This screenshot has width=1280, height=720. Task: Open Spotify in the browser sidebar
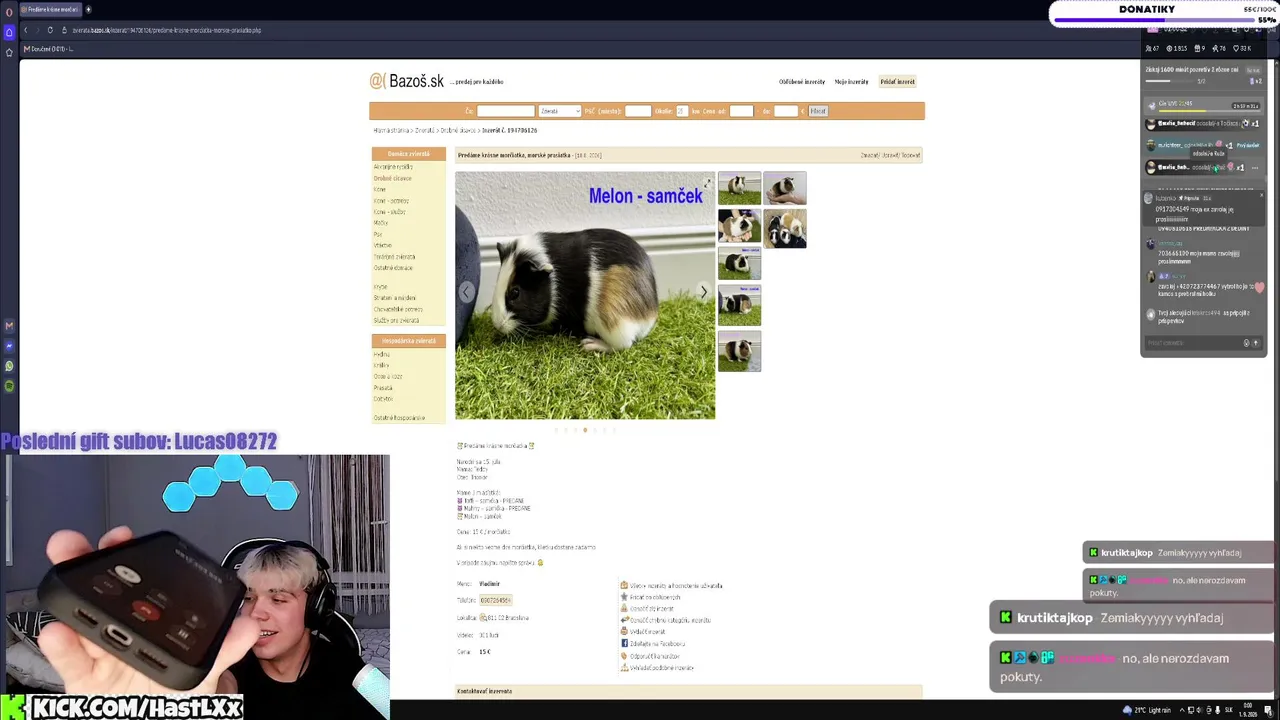coord(9,386)
